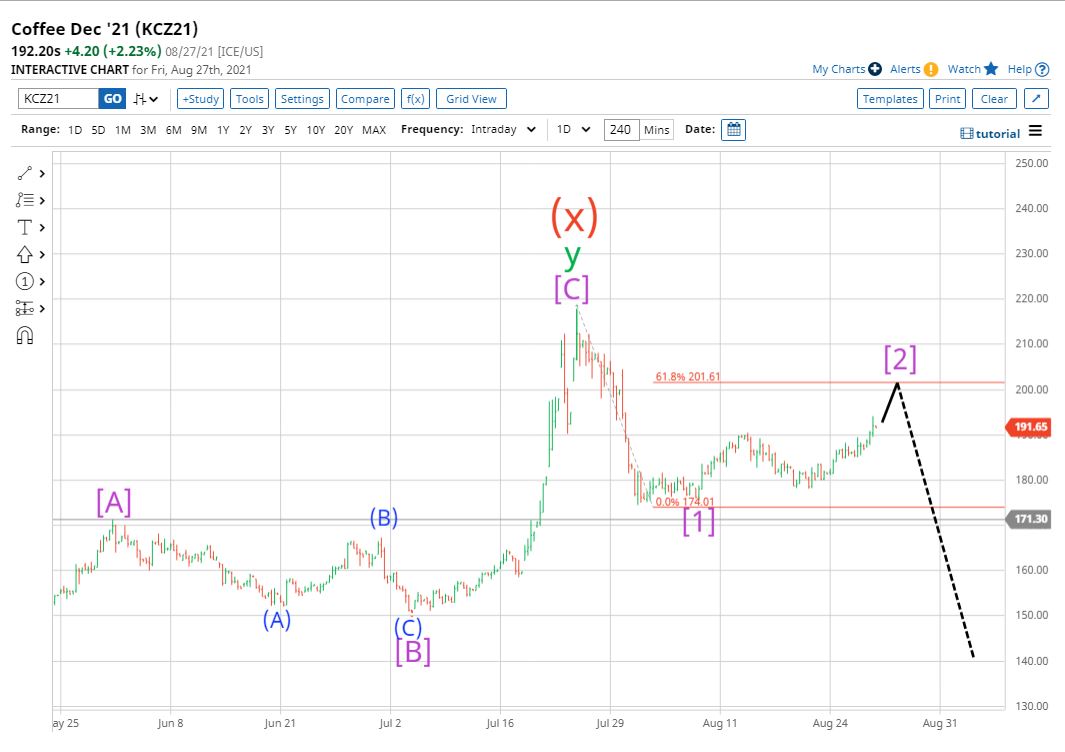Open the Frequency Intraday dropdown
The image size is (1065, 752).
503,129
